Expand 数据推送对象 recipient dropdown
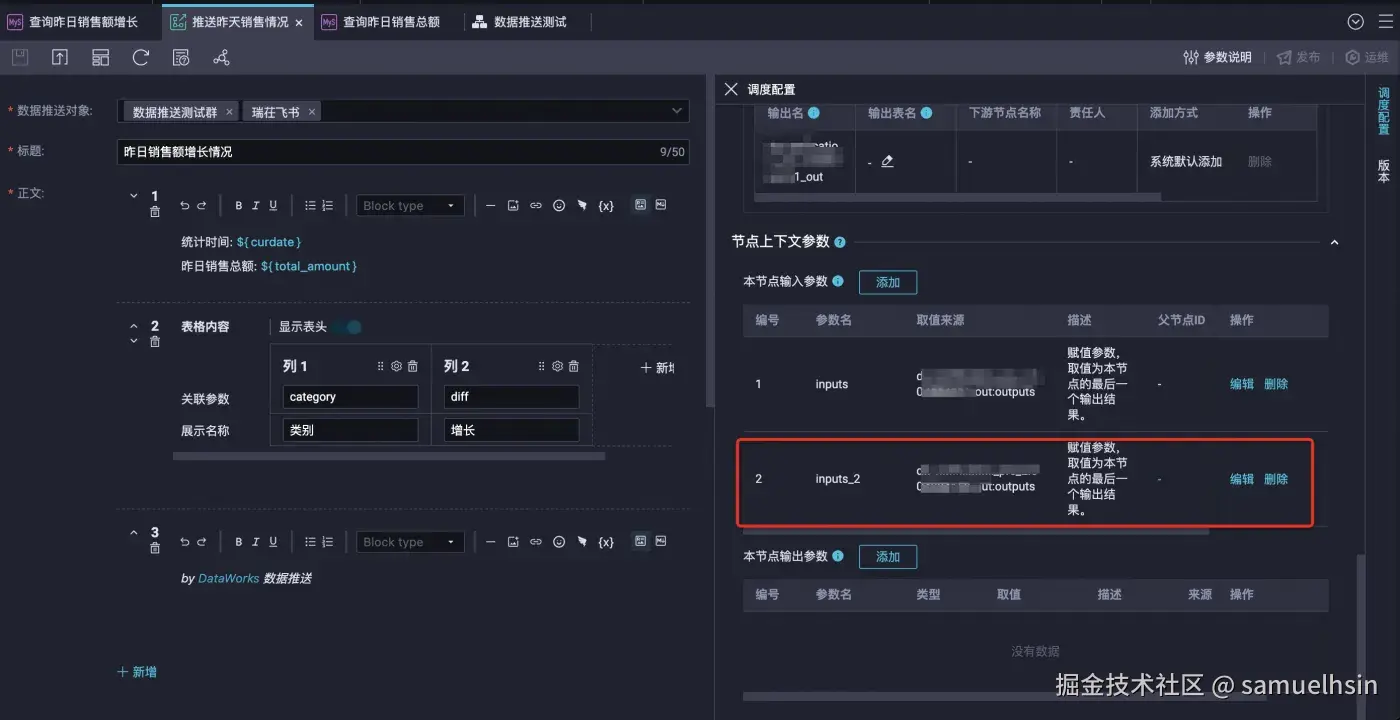 [x=677, y=111]
